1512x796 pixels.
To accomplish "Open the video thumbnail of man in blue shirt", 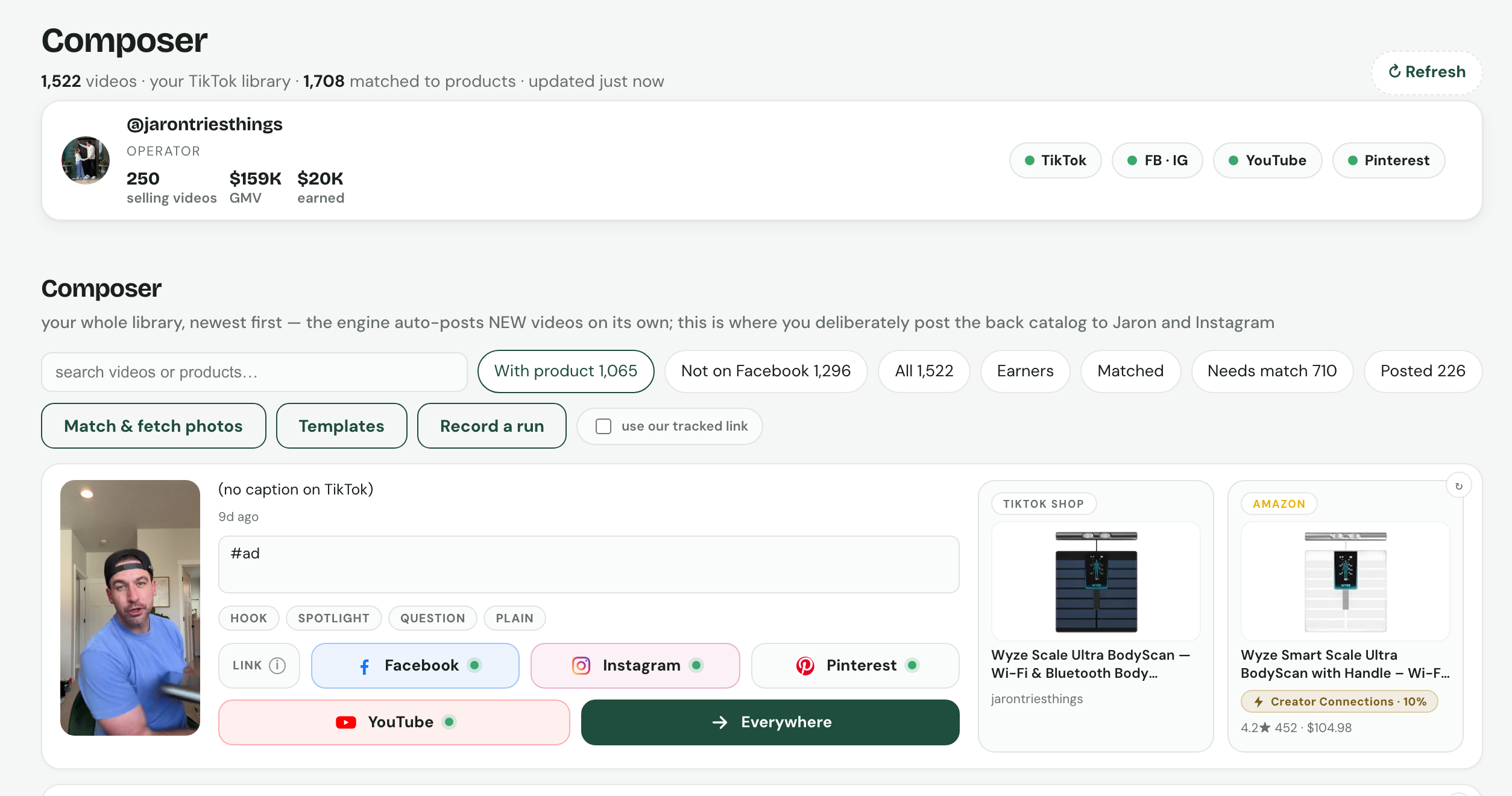I will click(130, 608).
